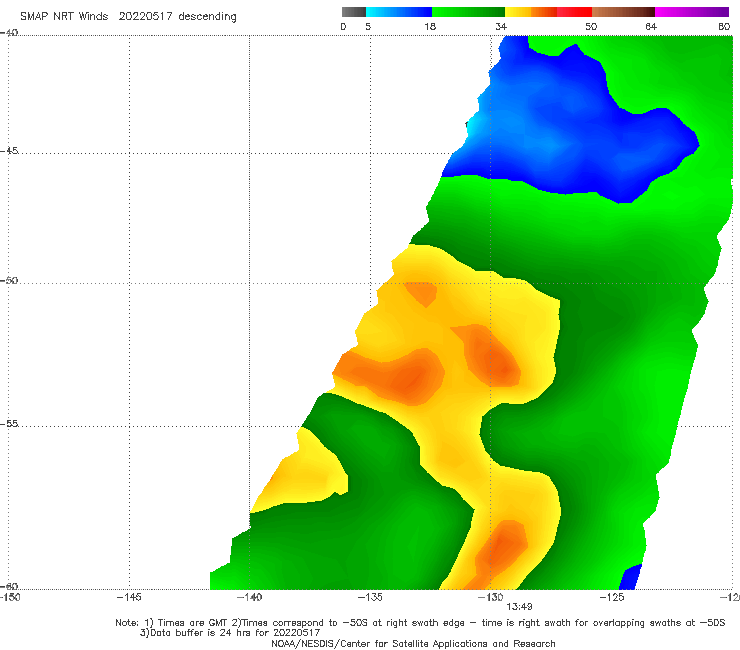The width and height of the screenshot is (740, 650).
Task: Click the gray segment of the color scale
Action: pos(354,12)
